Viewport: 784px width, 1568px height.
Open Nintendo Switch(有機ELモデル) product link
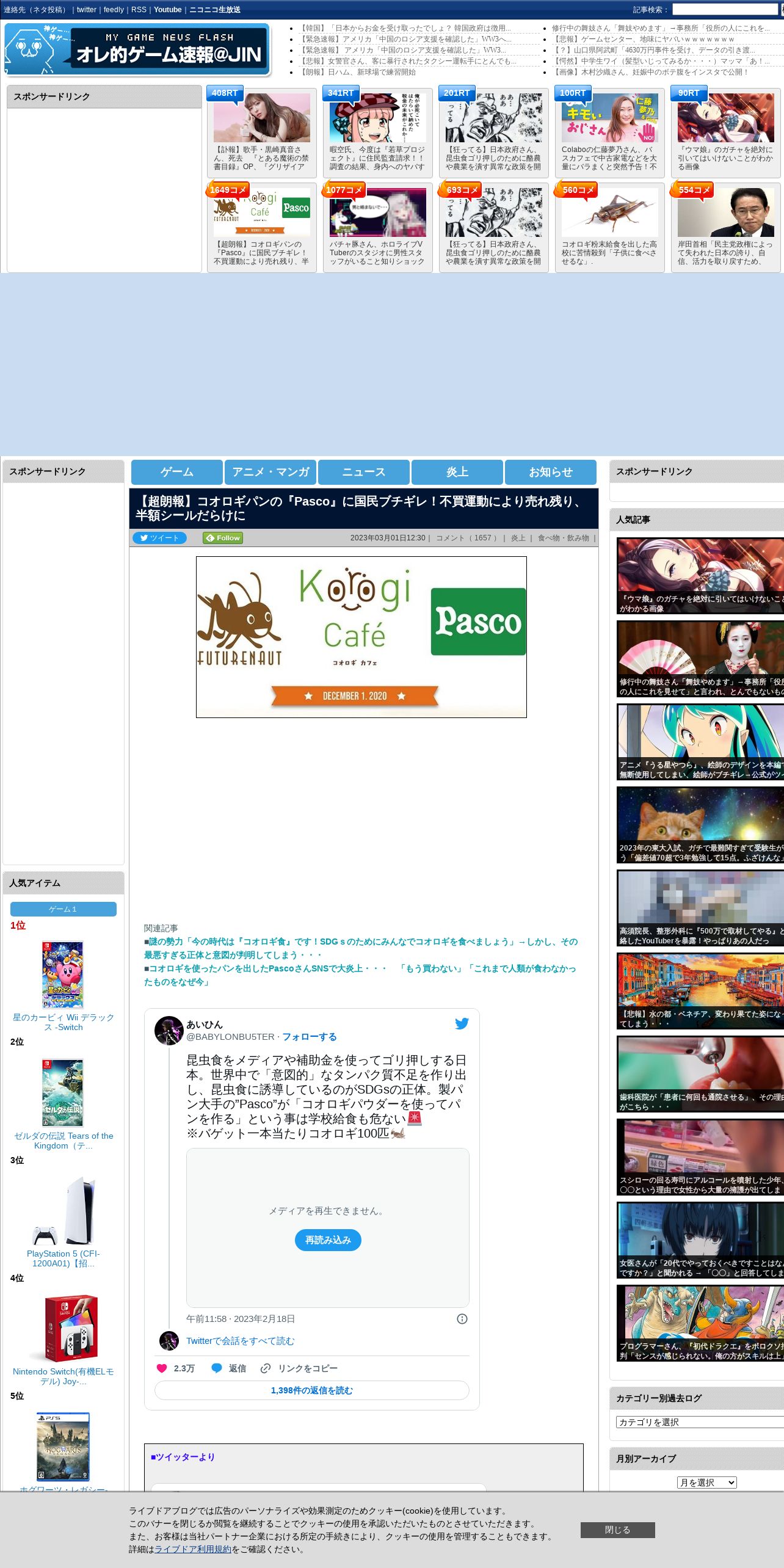pyautogui.click(x=64, y=1376)
